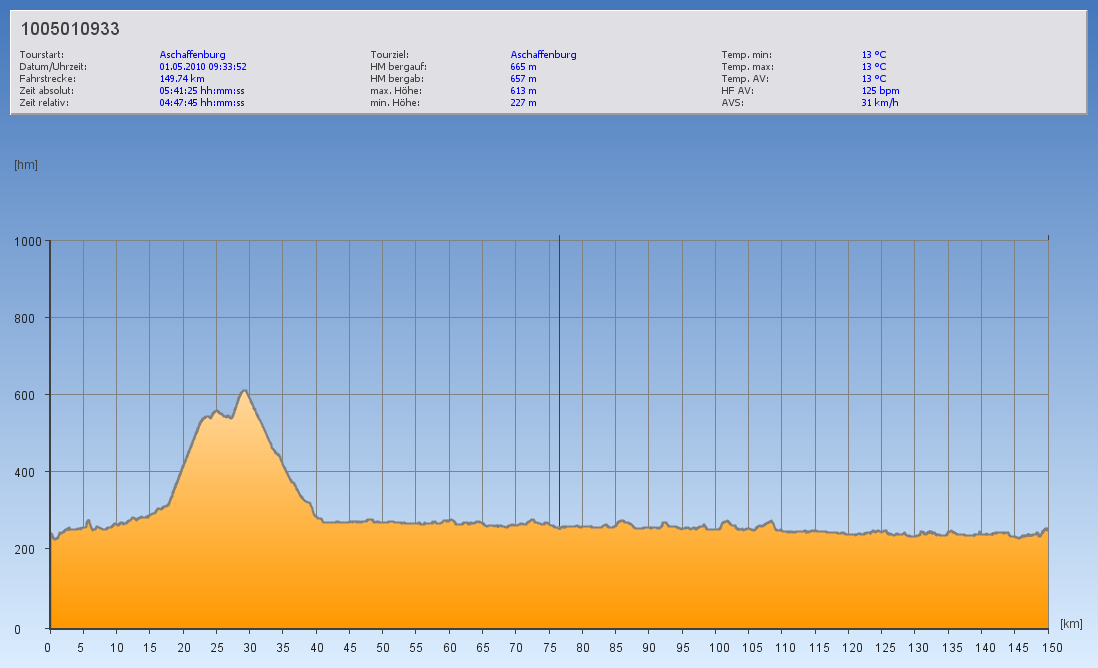
Task: Click the HF AV value 125 bpm
Action: [880, 90]
